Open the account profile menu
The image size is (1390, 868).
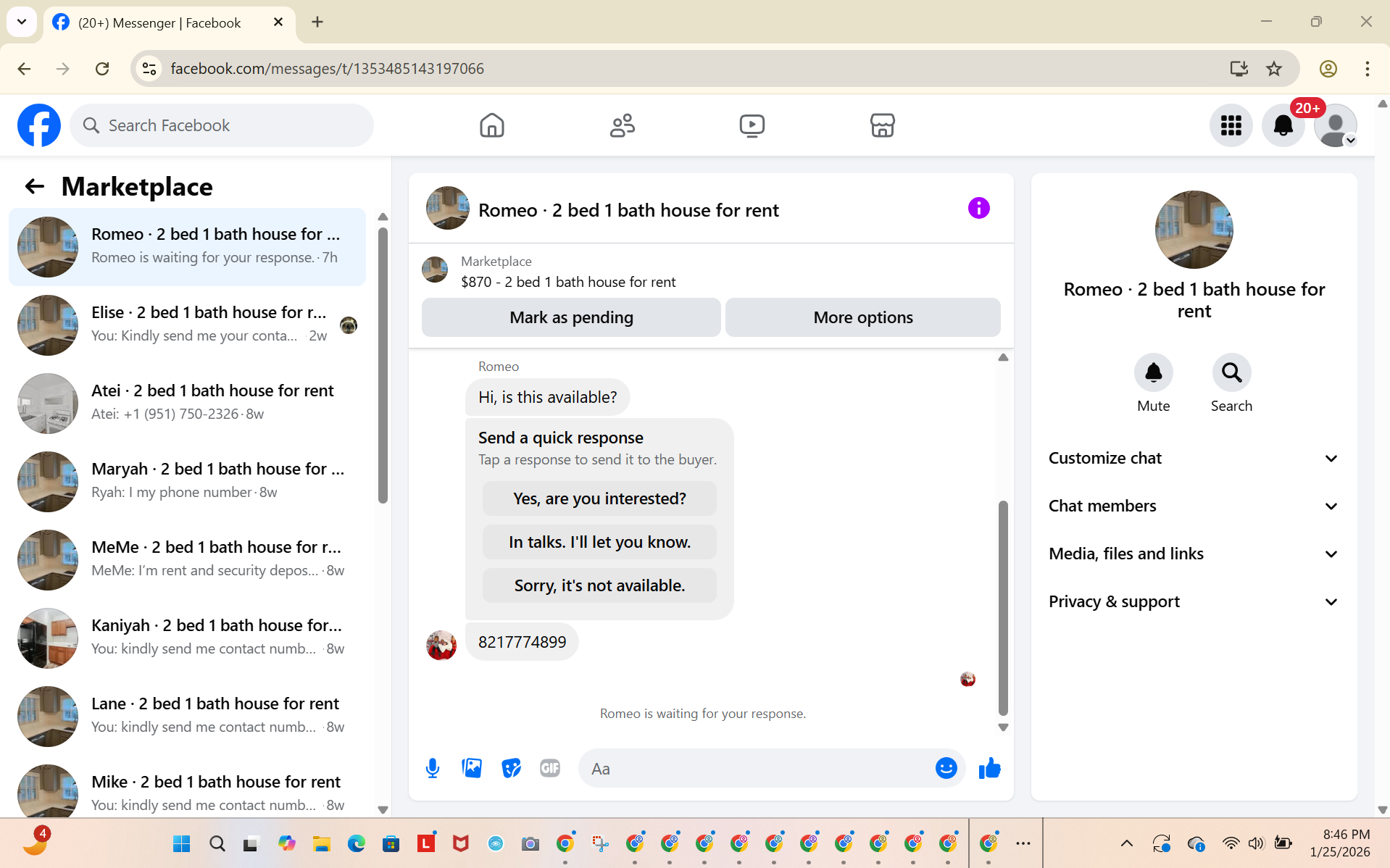coord(1335,125)
